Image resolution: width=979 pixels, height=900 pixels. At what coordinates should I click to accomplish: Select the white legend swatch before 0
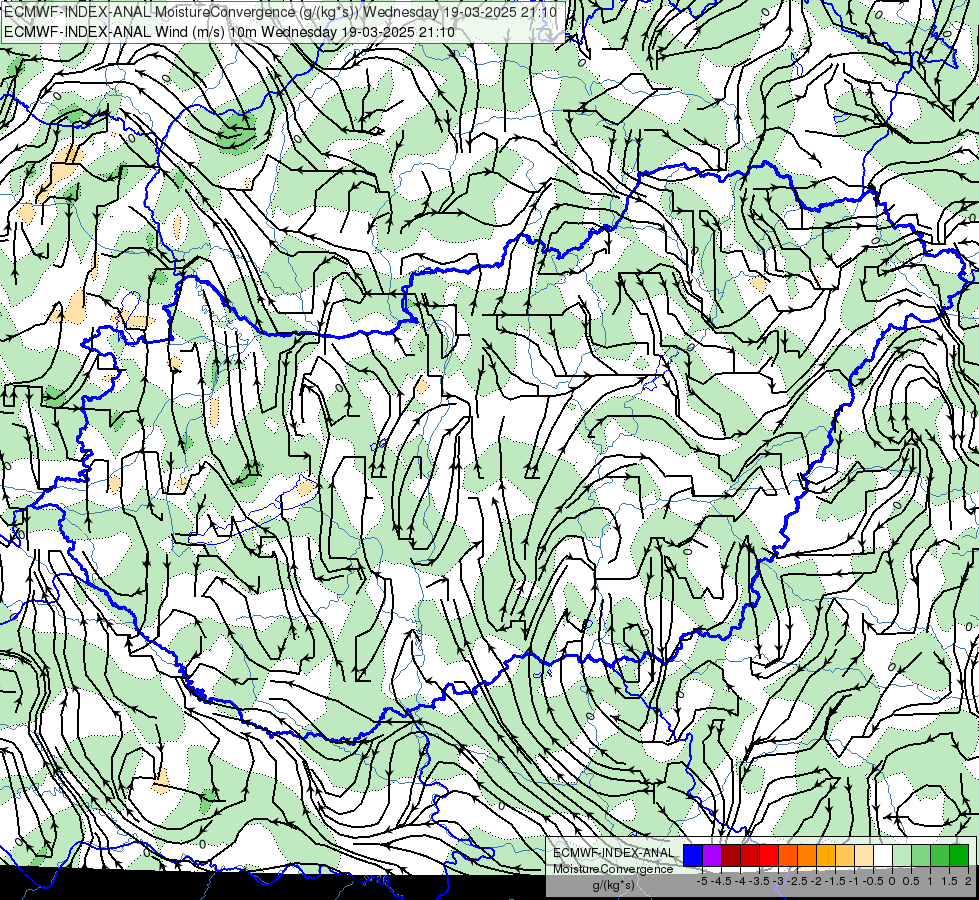(x=883, y=856)
